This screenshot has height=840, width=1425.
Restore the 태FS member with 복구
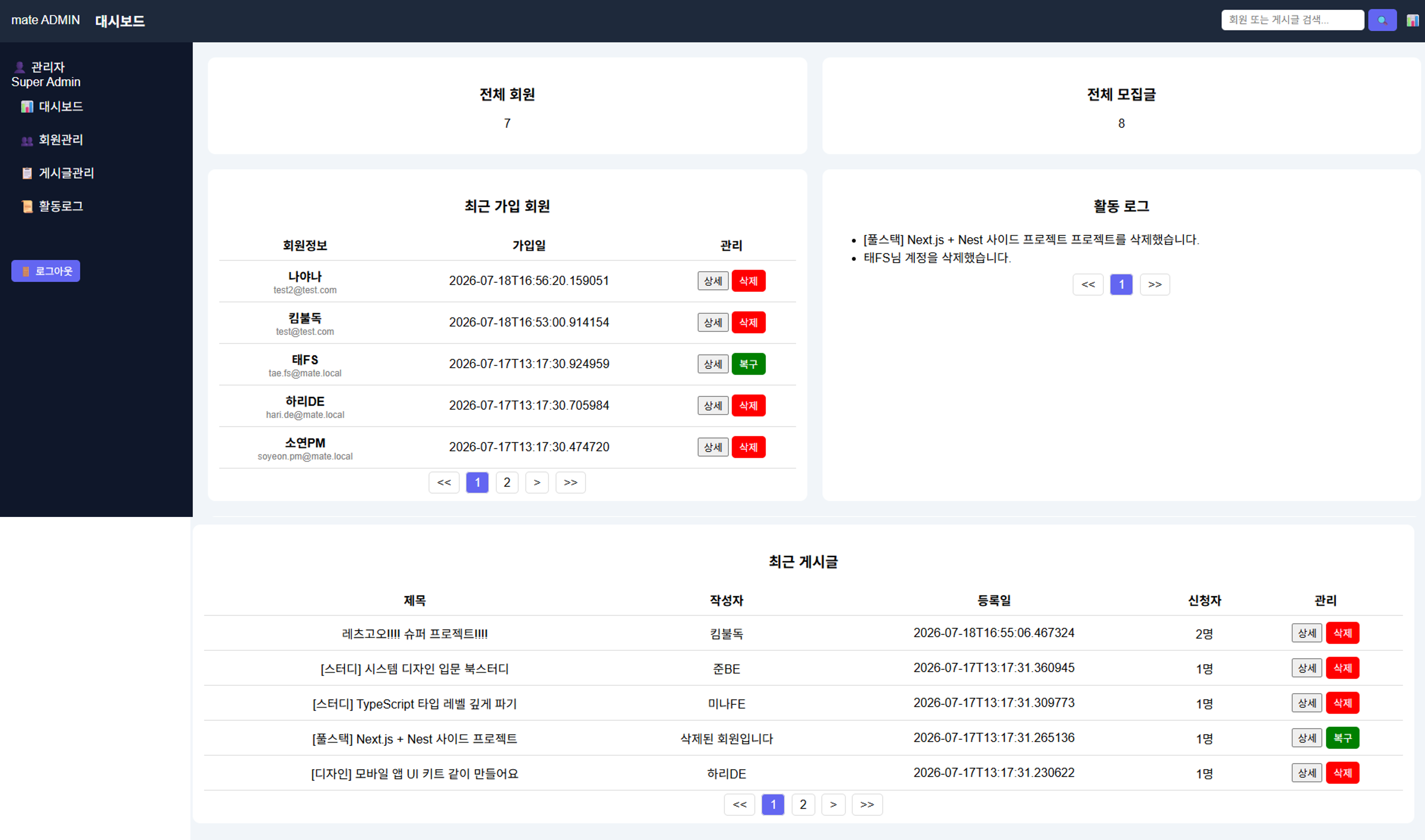[748, 364]
